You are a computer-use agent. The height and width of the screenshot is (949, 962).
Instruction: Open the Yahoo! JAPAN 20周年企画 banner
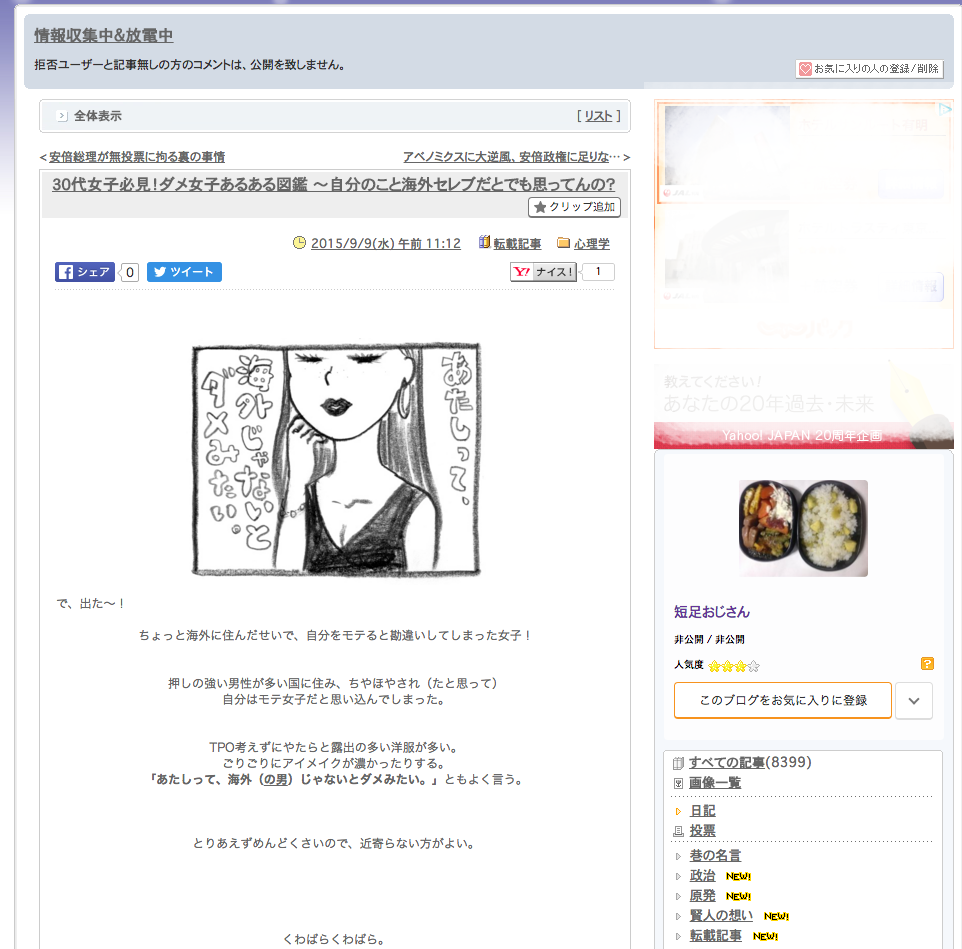pyautogui.click(x=804, y=406)
